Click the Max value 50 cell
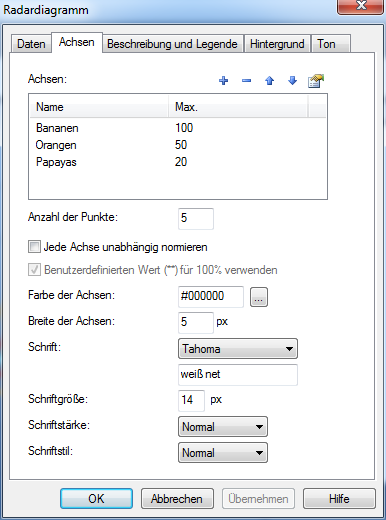386x520 pixels. pyautogui.click(x=181, y=145)
